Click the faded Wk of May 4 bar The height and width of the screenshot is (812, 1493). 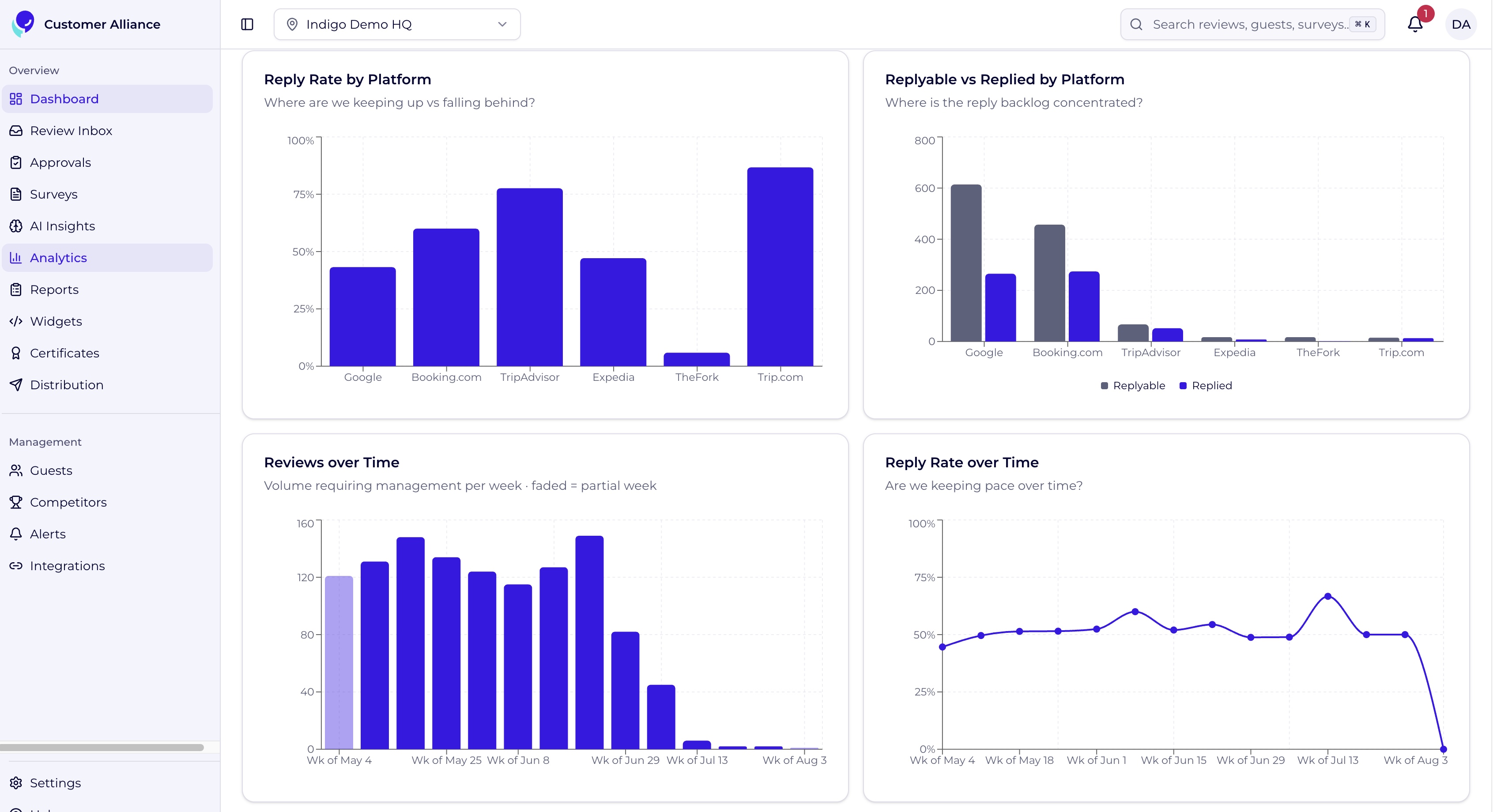click(x=339, y=662)
